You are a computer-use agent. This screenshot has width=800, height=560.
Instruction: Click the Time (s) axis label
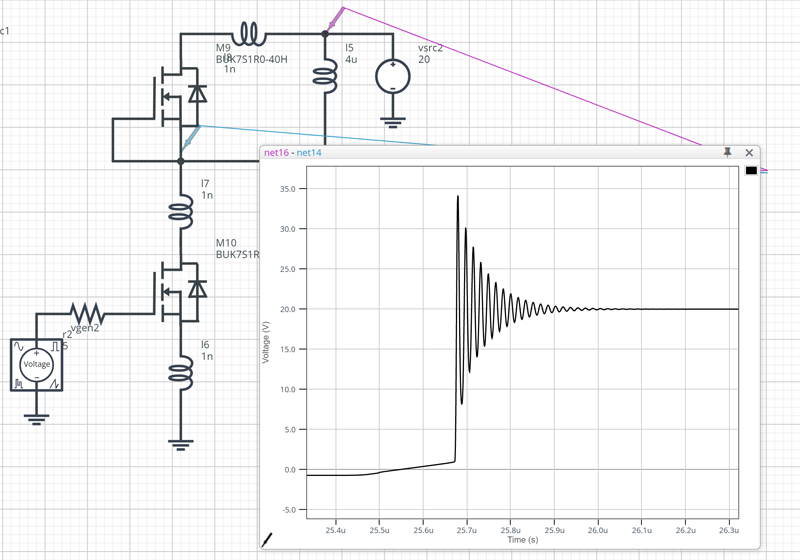coord(522,540)
